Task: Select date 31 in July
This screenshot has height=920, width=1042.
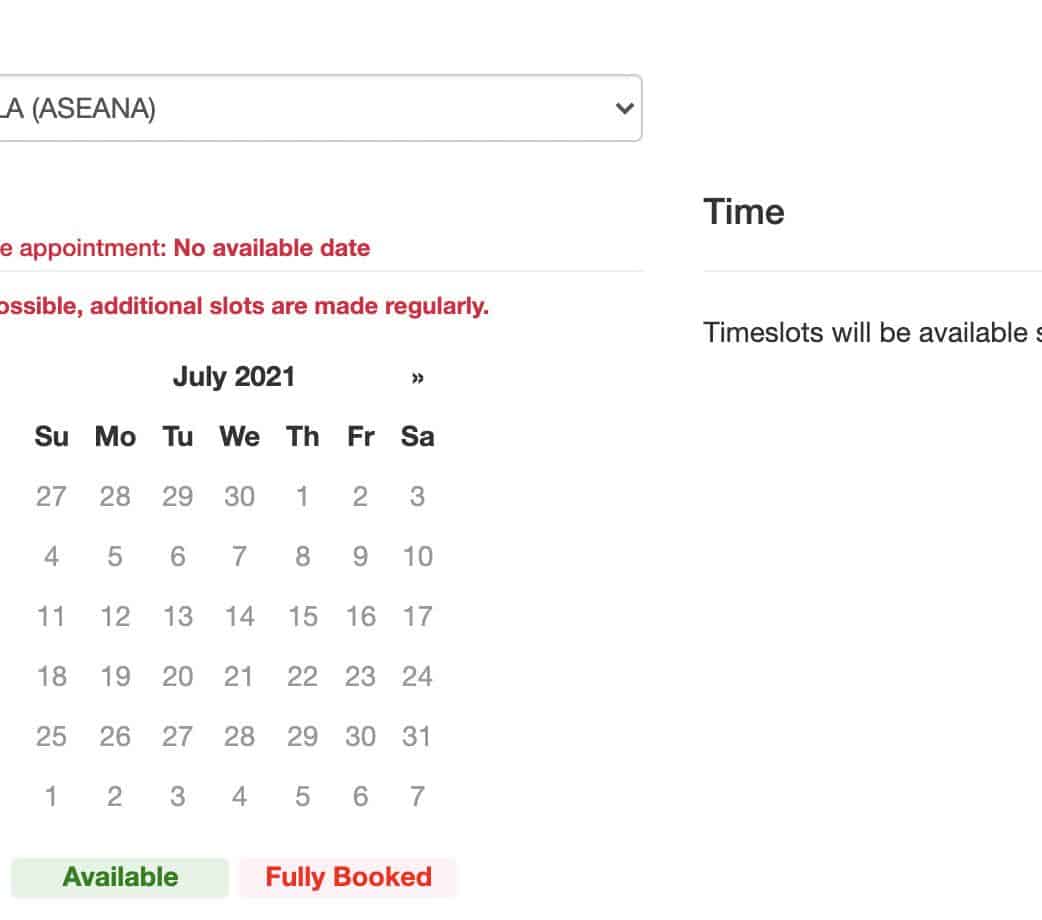Action: coord(417,737)
